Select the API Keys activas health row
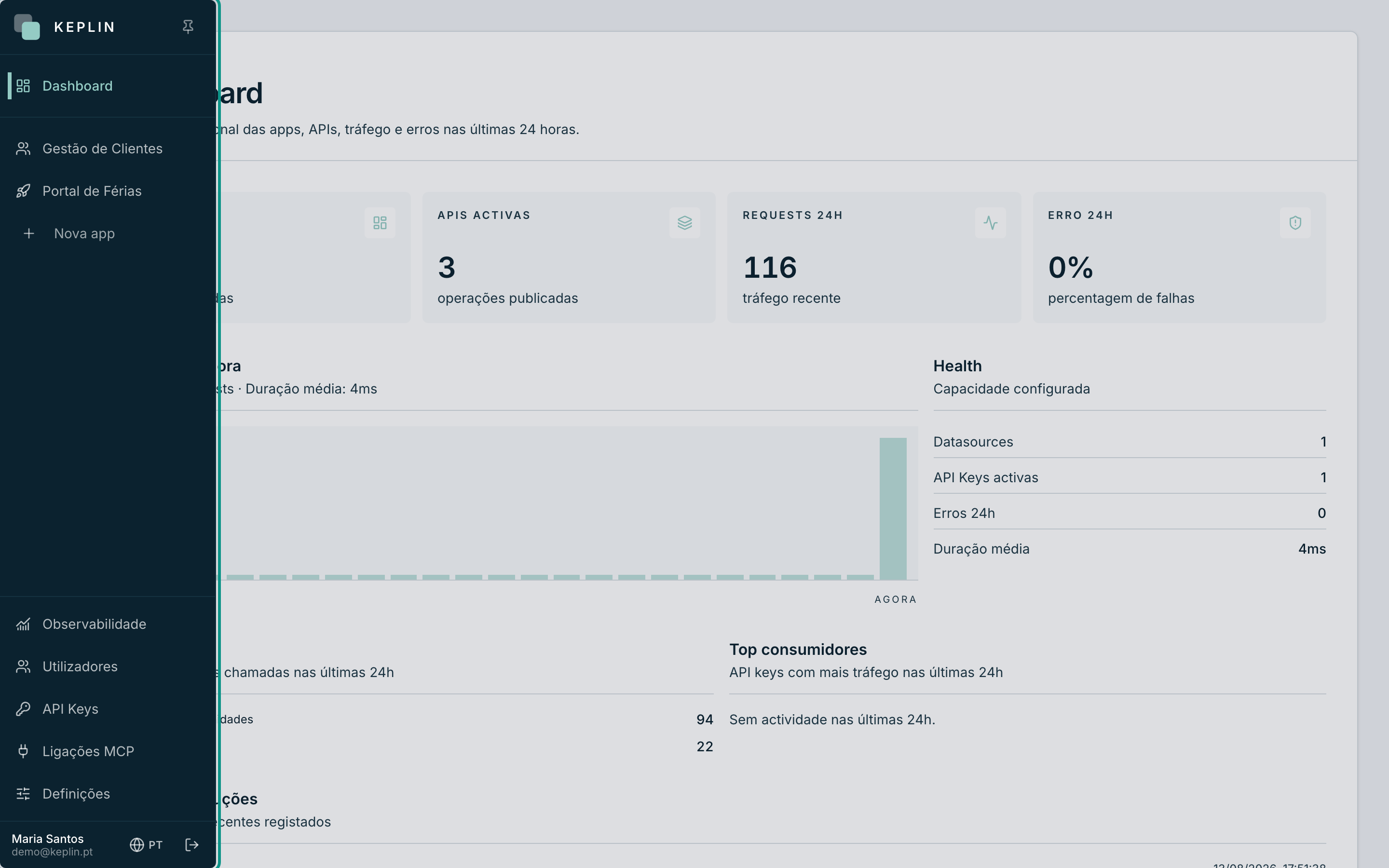The height and width of the screenshot is (868, 1389). (x=1130, y=477)
